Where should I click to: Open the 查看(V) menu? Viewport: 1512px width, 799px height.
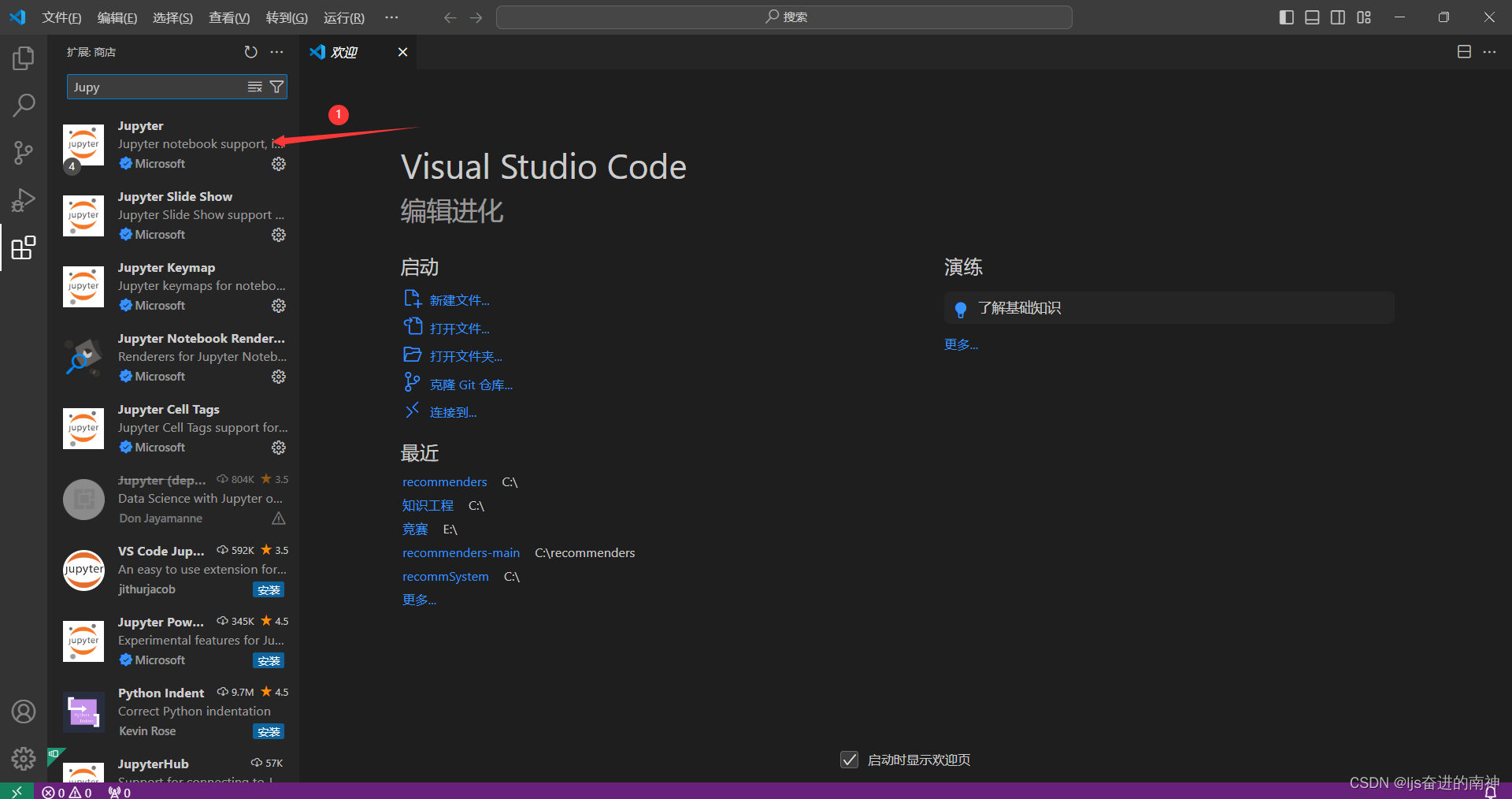point(229,17)
